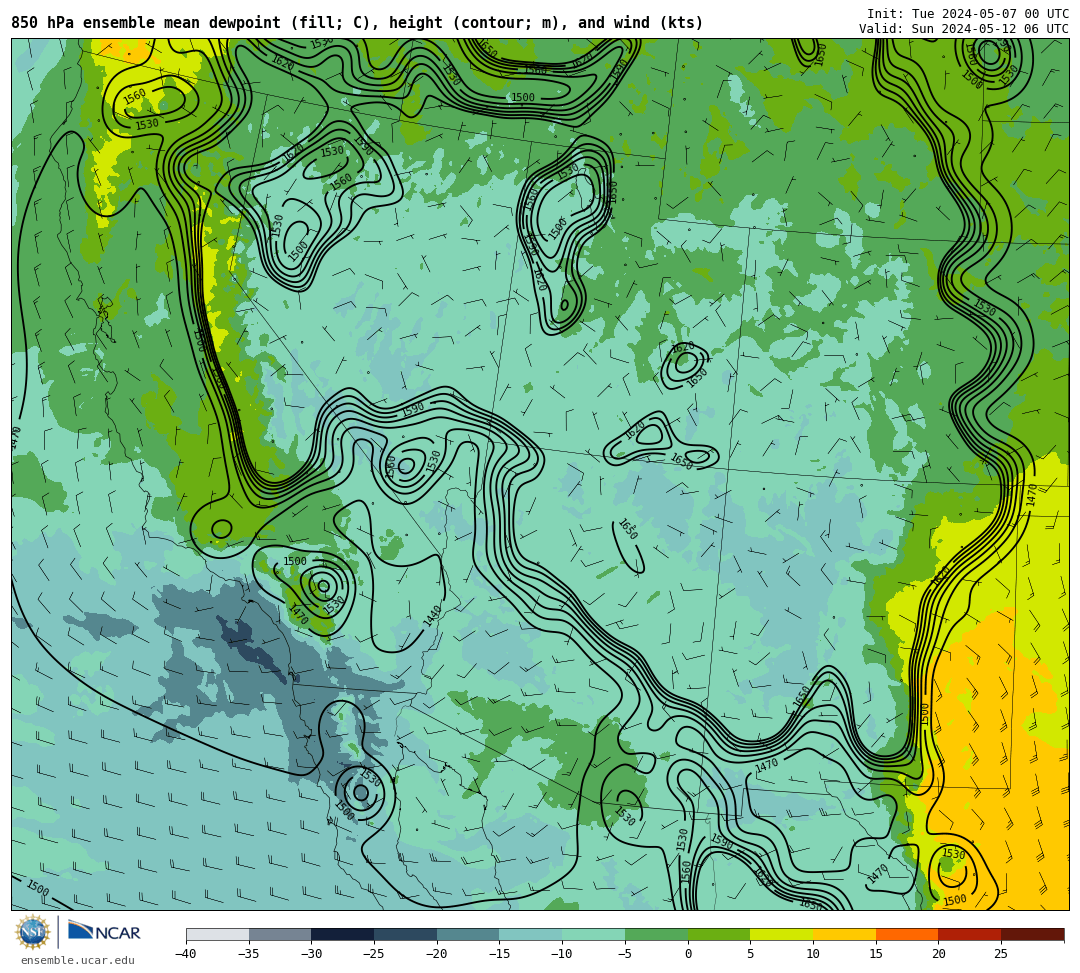Click the -10 colorbar tick label
The height and width of the screenshot is (973, 1080).
coord(562,954)
